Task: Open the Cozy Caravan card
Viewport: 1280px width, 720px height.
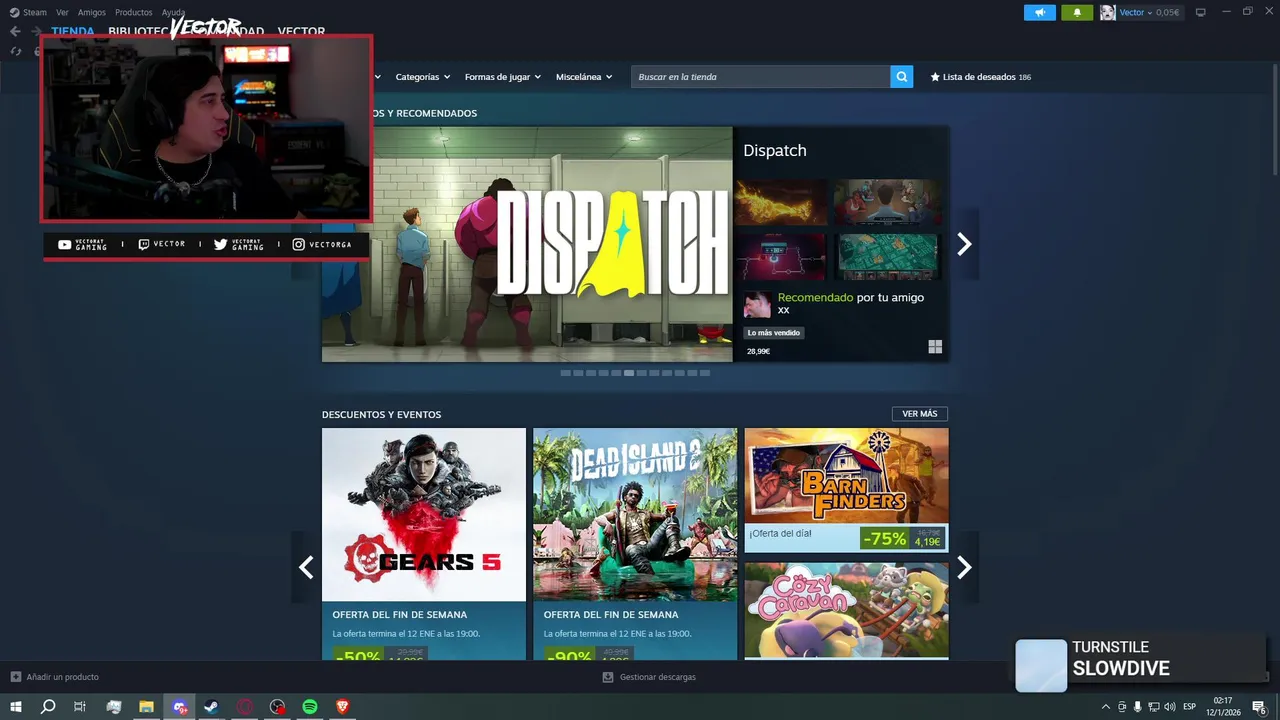Action: 846,610
